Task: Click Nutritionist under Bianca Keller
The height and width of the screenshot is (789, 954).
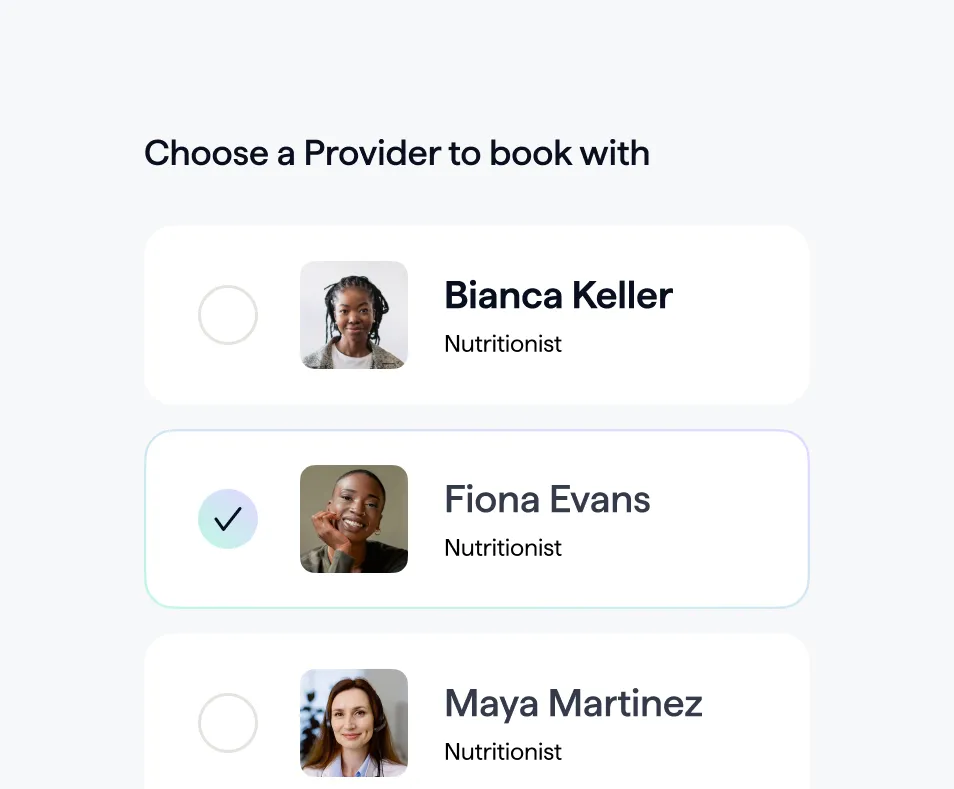Action: [x=503, y=343]
